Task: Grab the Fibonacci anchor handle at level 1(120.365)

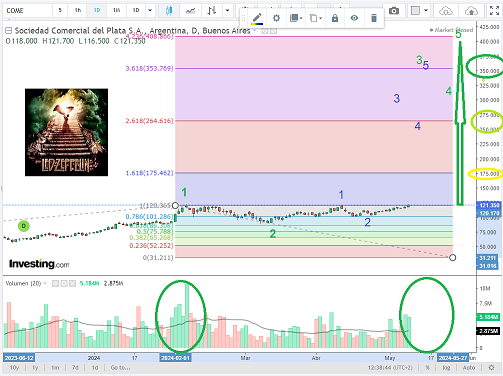Action: click(175, 205)
